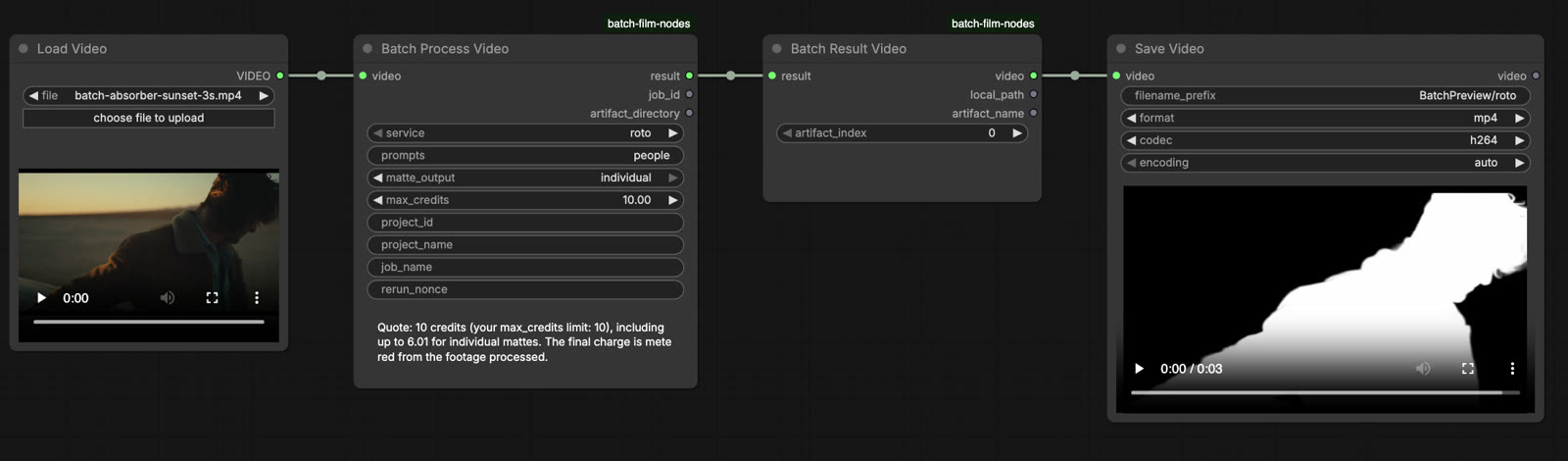Viewport: 1568px width, 461px height.
Task: Select the previous service option arrow
Action: pos(377,132)
